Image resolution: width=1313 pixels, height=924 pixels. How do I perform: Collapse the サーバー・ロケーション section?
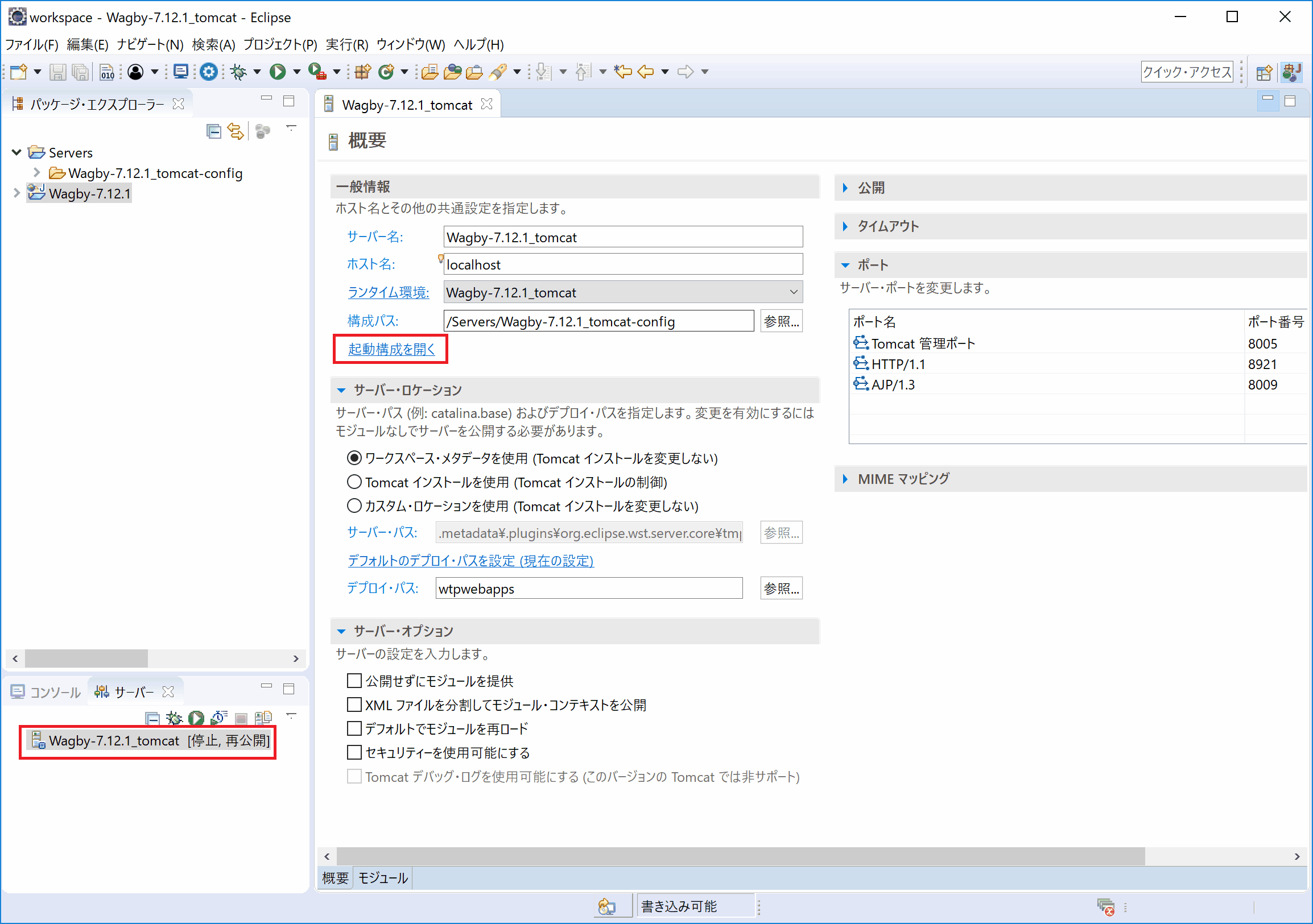click(x=341, y=390)
